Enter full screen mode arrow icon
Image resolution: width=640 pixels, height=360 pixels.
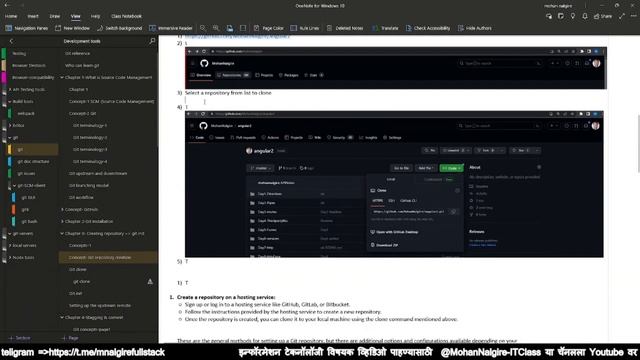(622, 16)
